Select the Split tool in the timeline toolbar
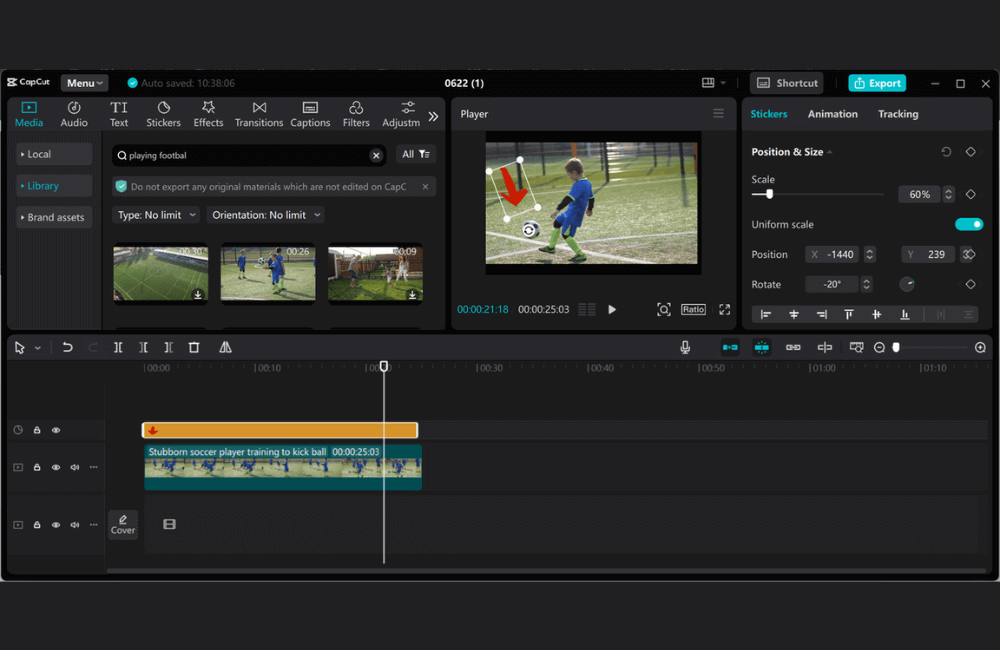Image resolution: width=1000 pixels, height=650 pixels. pyautogui.click(x=117, y=347)
